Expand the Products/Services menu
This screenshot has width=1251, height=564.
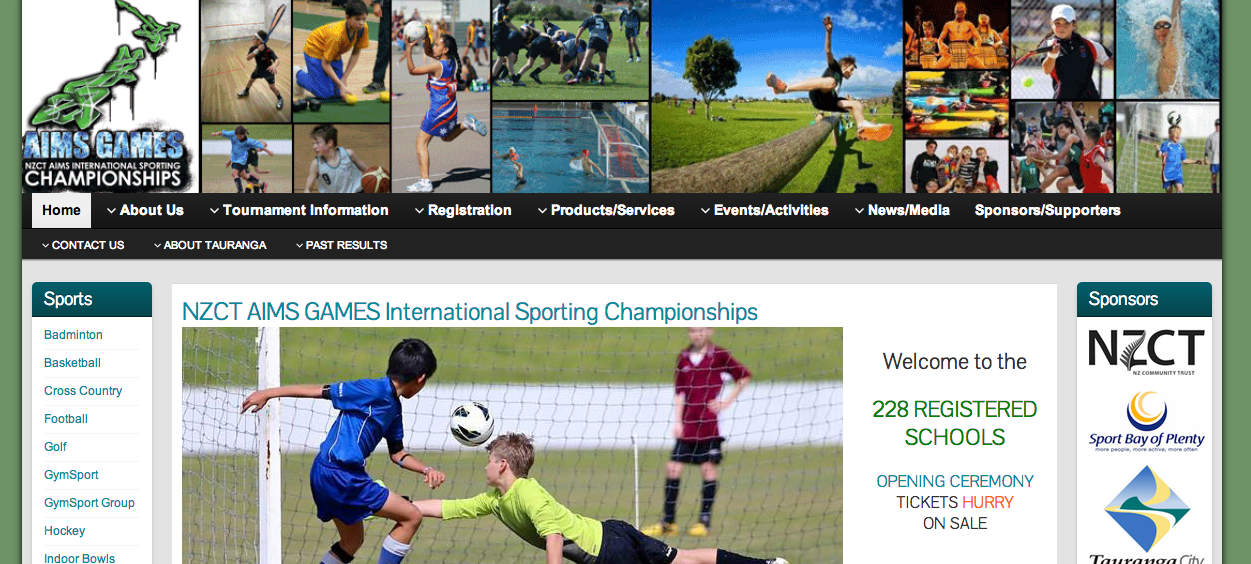pos(606,210)
